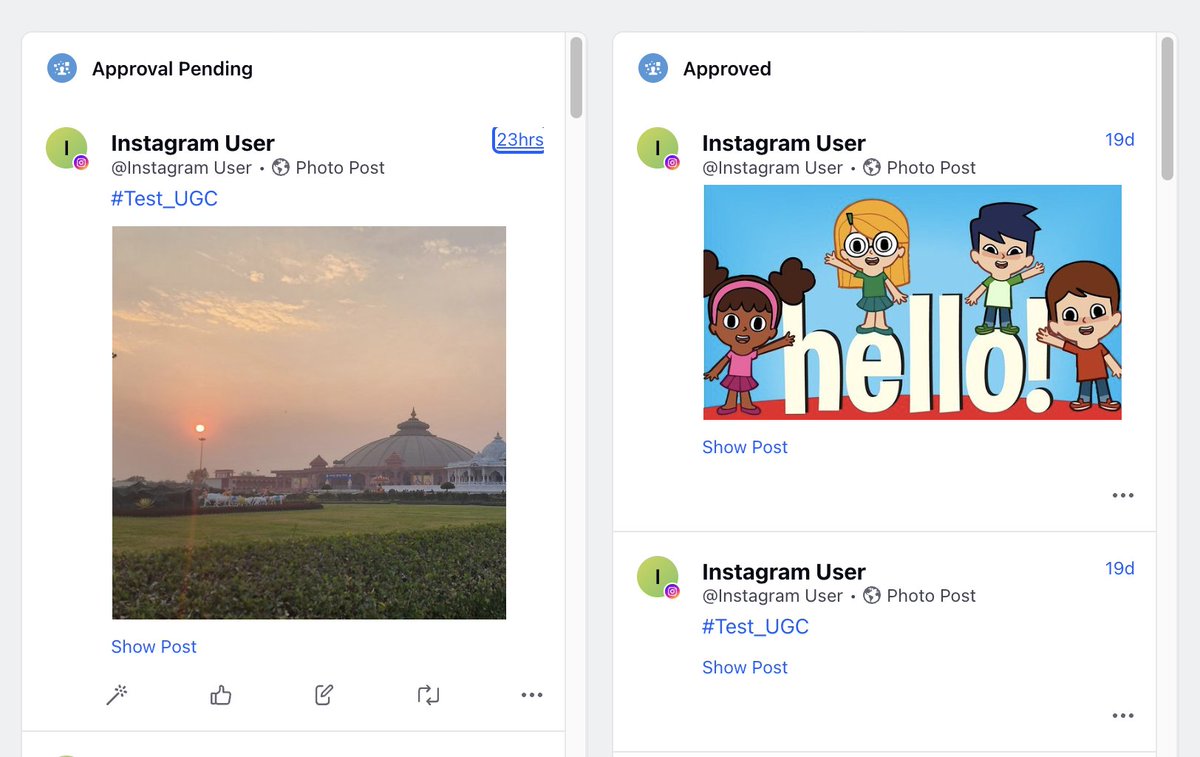Click the 23hrs timestamp link
This screenshot has width=1200, height=757.
pos(519,140)
